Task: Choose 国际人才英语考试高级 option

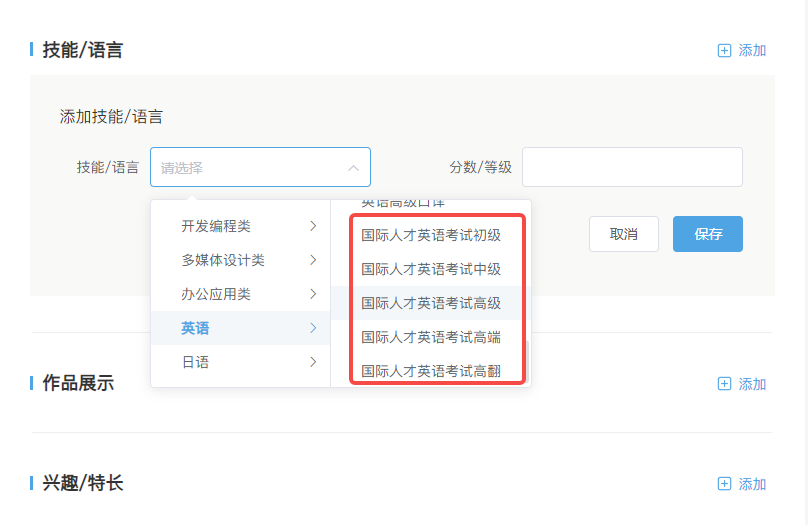Action: click(431, 303)
